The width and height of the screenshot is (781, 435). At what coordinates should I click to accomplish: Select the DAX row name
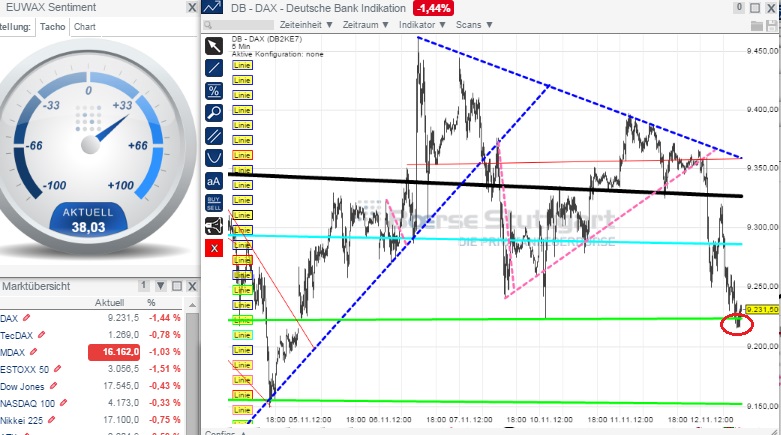pyautogui.click(x=9, y=318)
